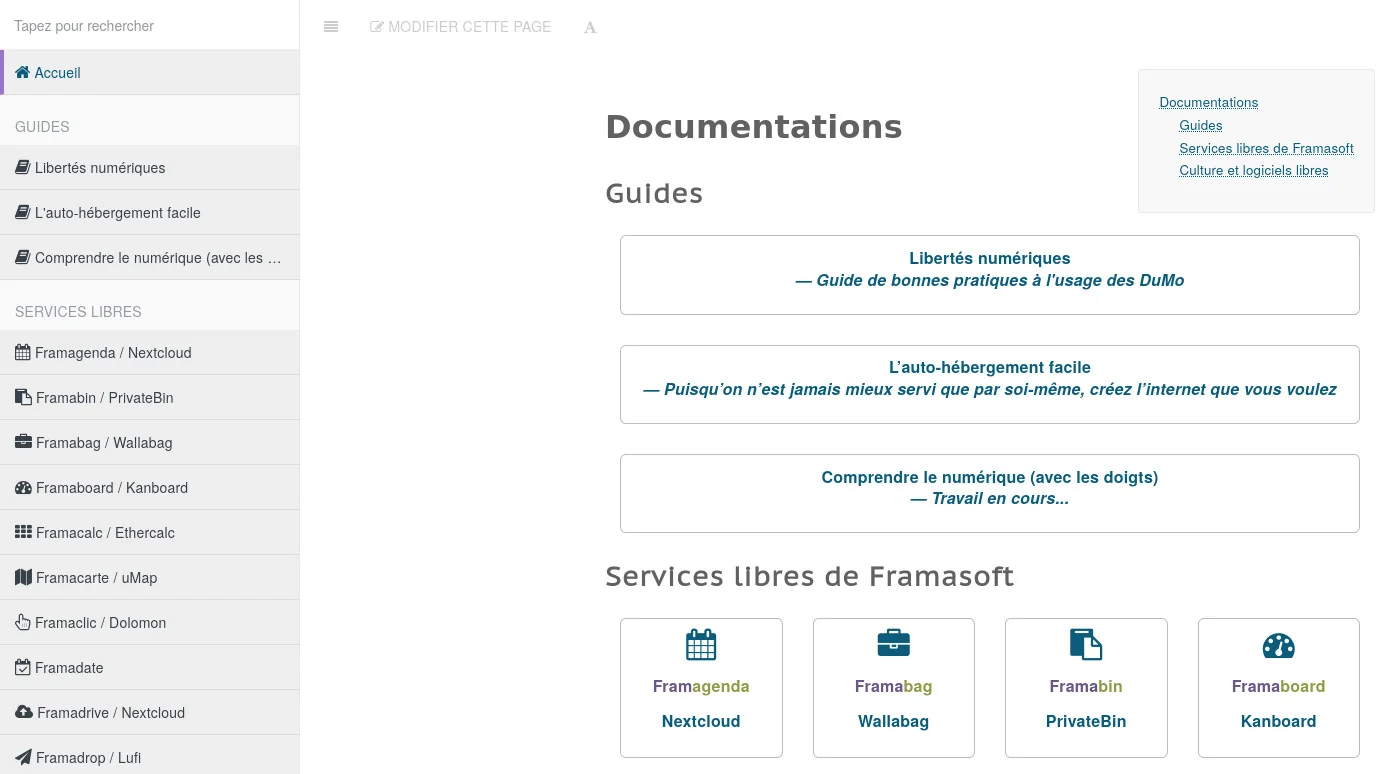
Task: Click the calendar icon beside Framagenda in sidebar
Action: (x=22, y=353)
